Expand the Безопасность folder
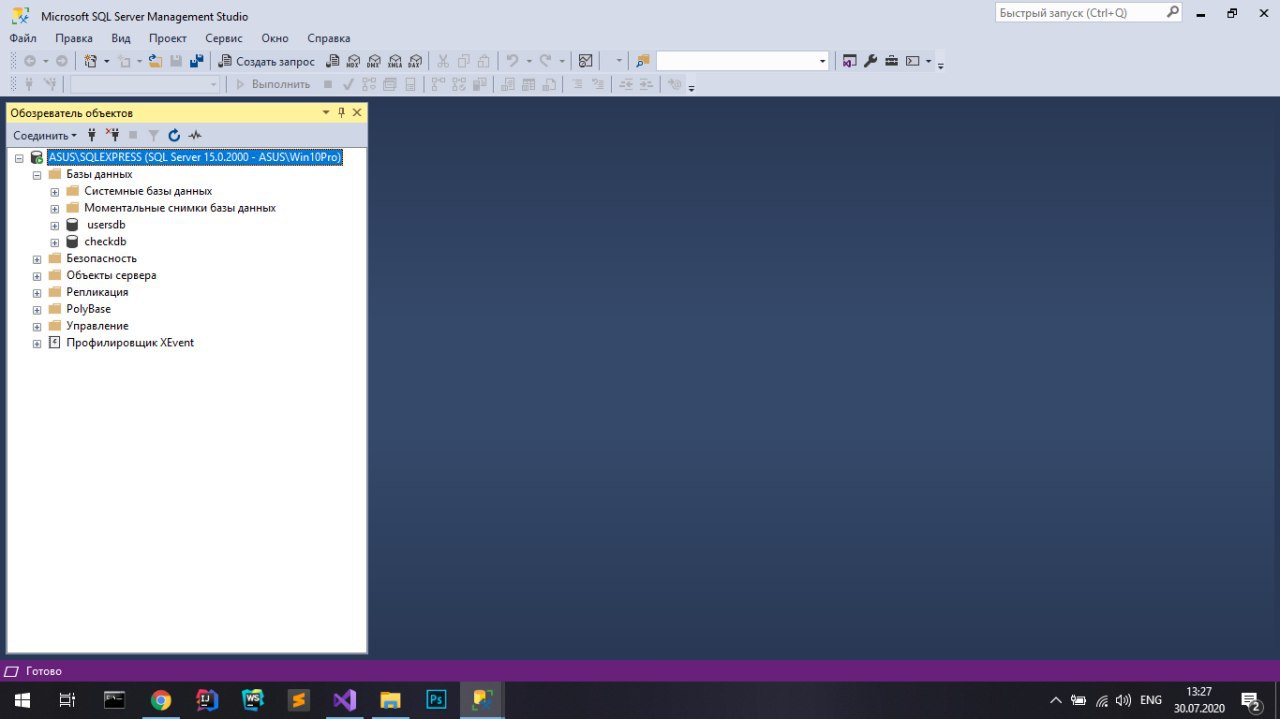This screenshot has height=719, width=1280. (37, 259)
